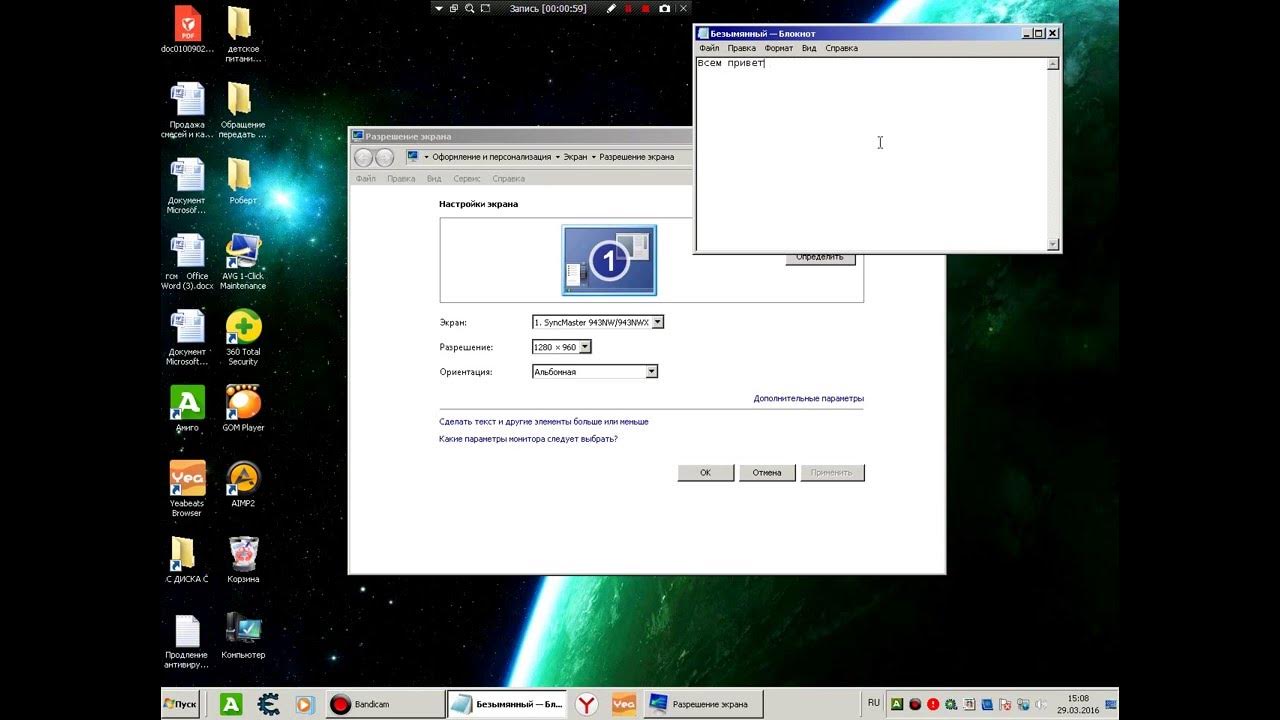Screen dimensions: 1280x720
Task: Launch 360 Total Security shortcut
Action: pos(243,338)
